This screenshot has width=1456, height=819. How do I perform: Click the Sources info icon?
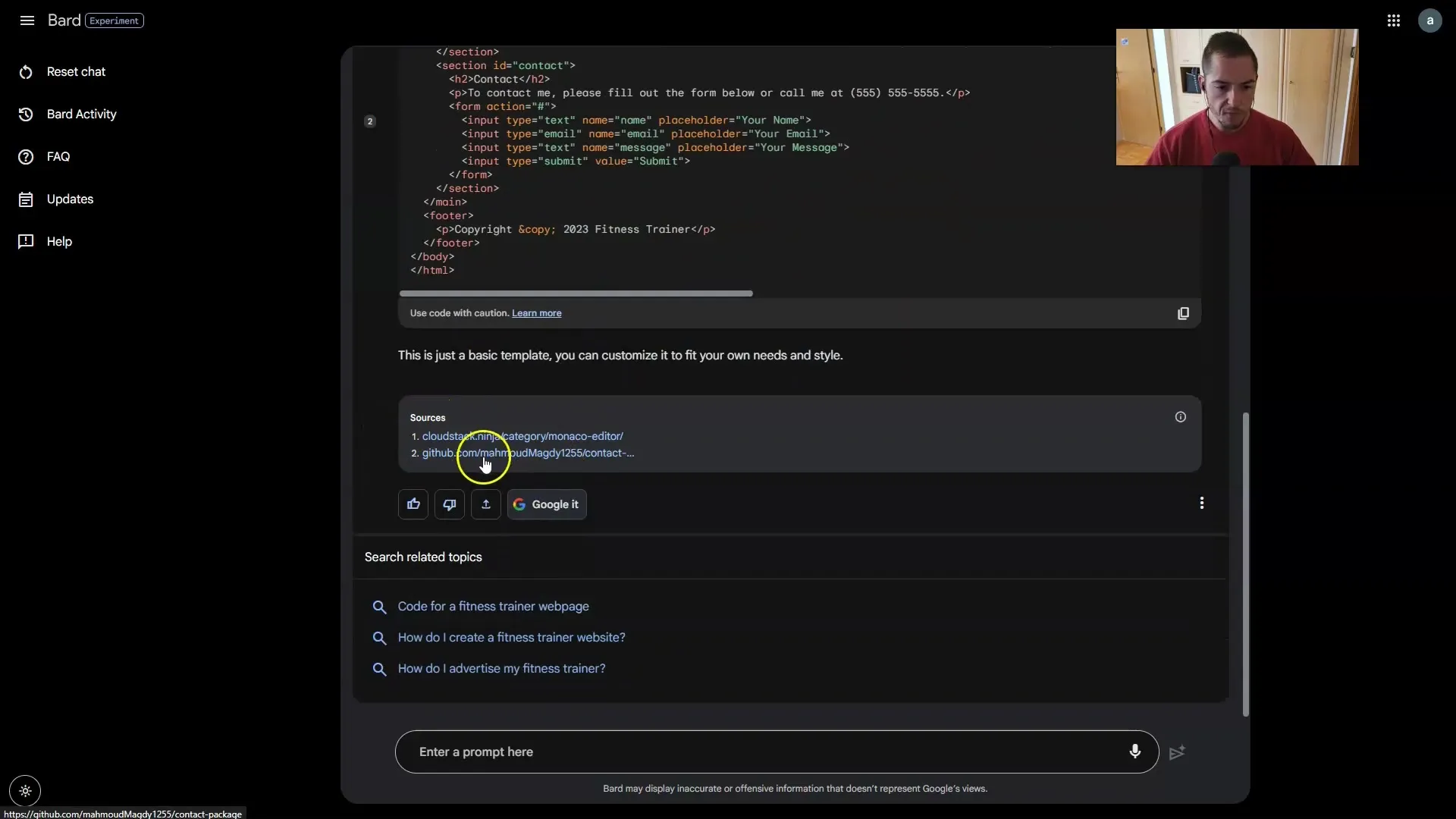coord(1181,417)
